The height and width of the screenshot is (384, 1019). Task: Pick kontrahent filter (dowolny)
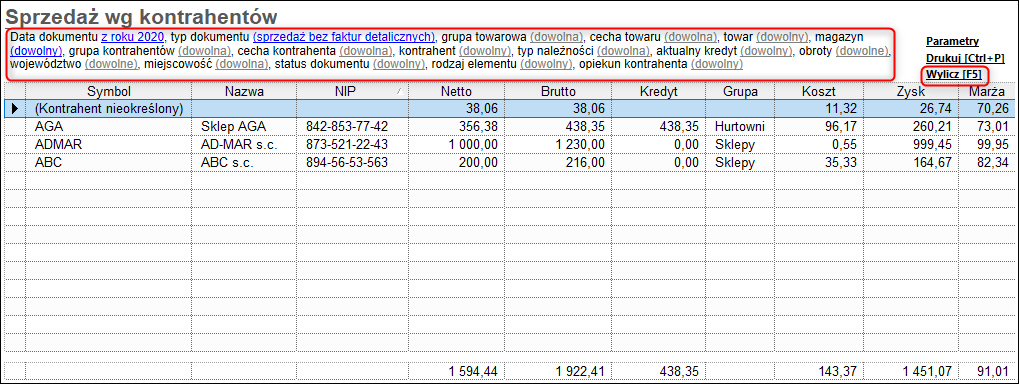click(x=485, y=50)
